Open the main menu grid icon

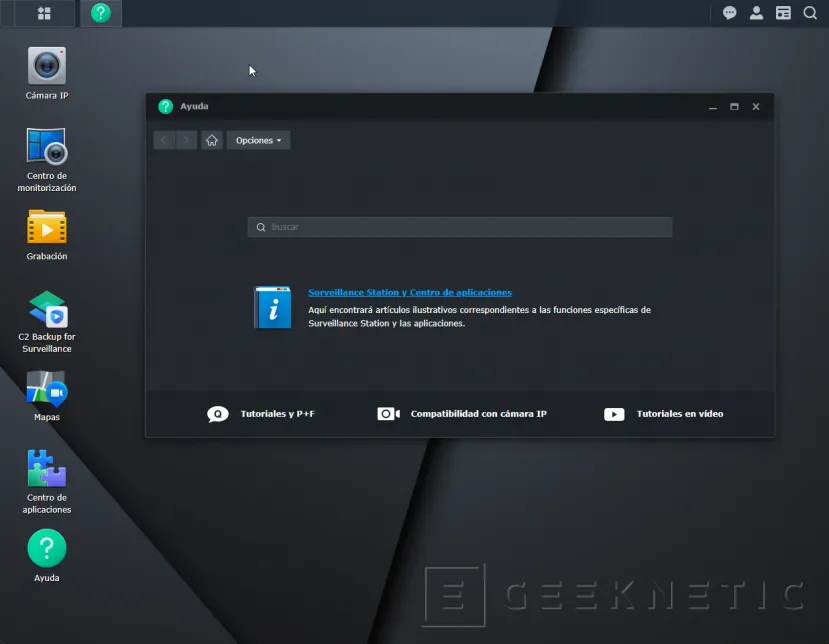pyautogui.click(x=44, y=13)
